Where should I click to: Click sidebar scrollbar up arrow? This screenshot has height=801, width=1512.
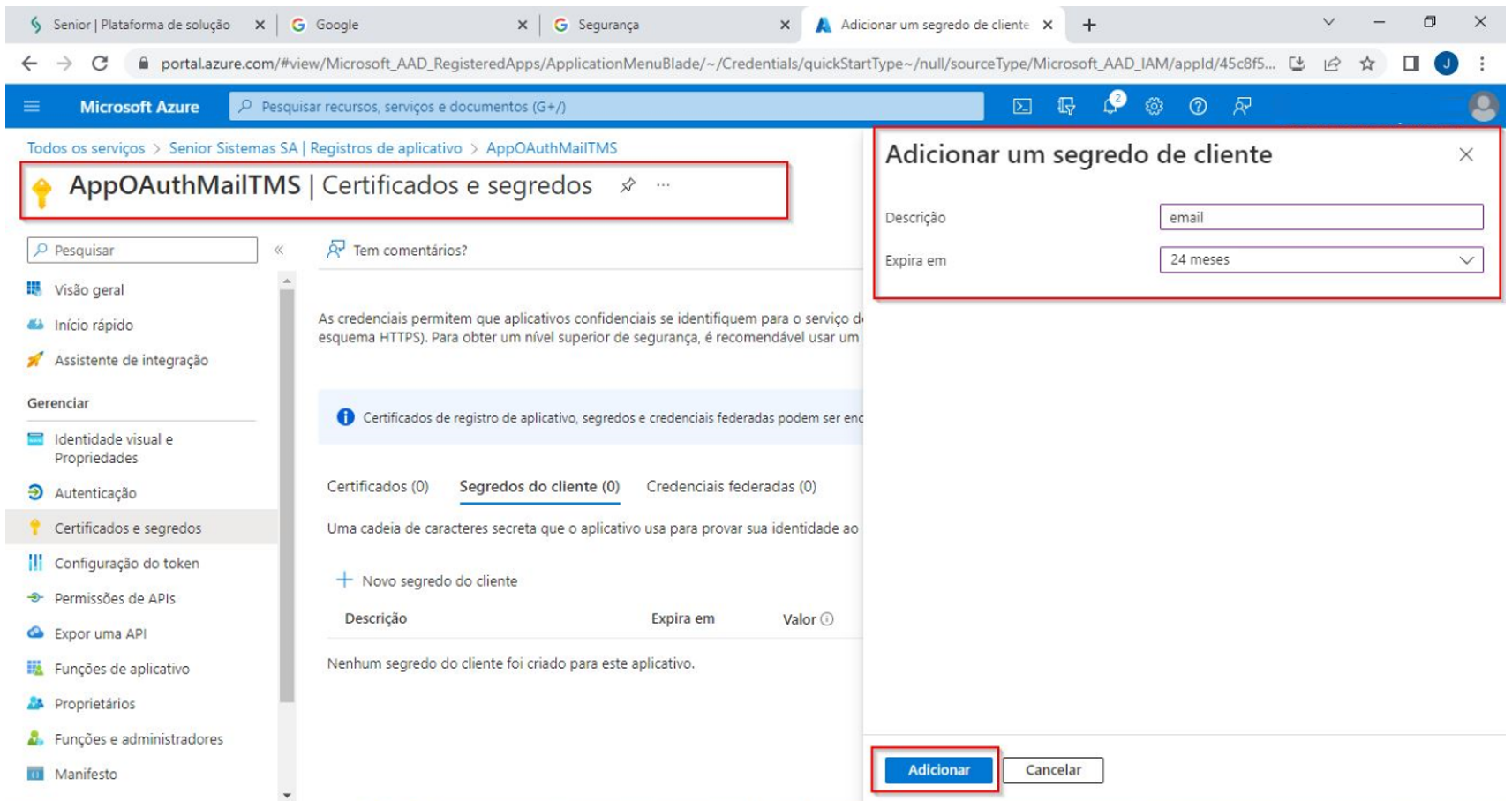click(x=287, y=281)
